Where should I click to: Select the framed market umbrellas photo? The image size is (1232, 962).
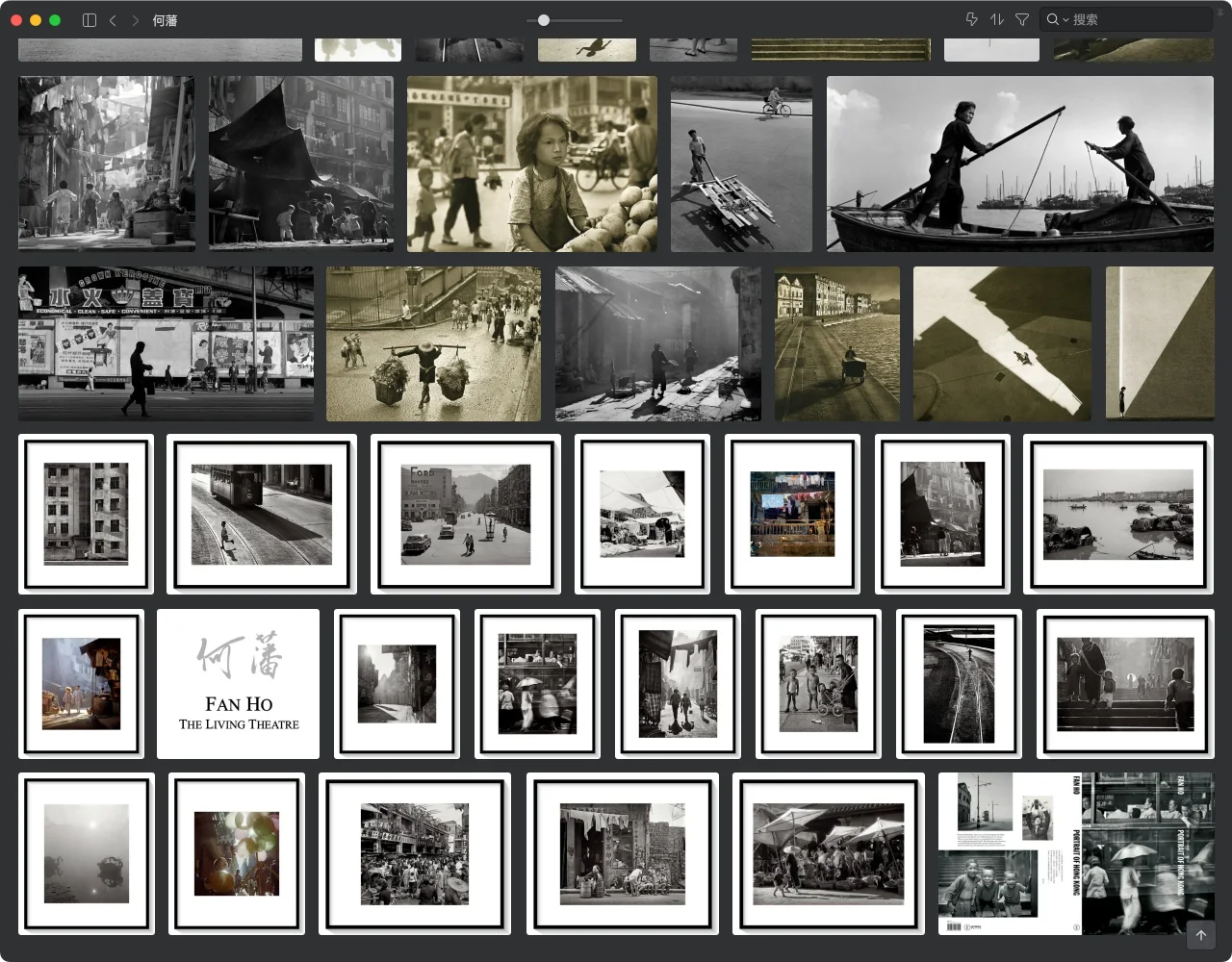click(829, 853)
